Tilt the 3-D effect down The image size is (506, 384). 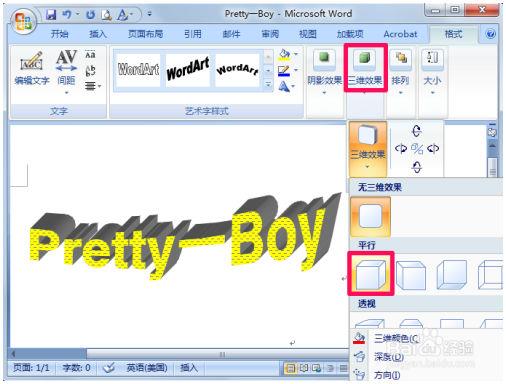click(417, 167)
